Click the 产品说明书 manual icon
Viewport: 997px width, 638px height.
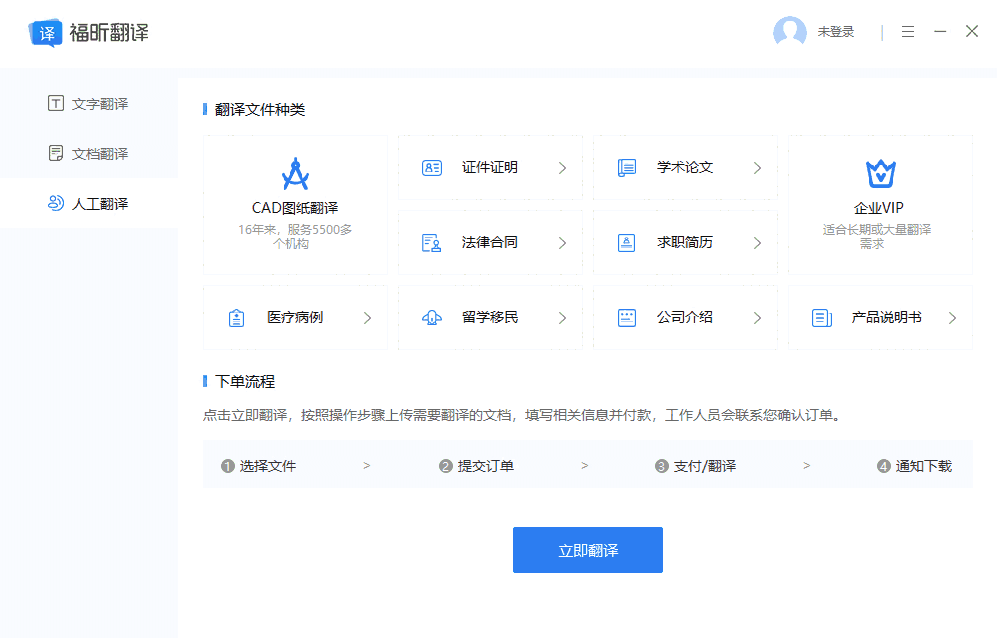pyautogui.click(x=820, y=316)
